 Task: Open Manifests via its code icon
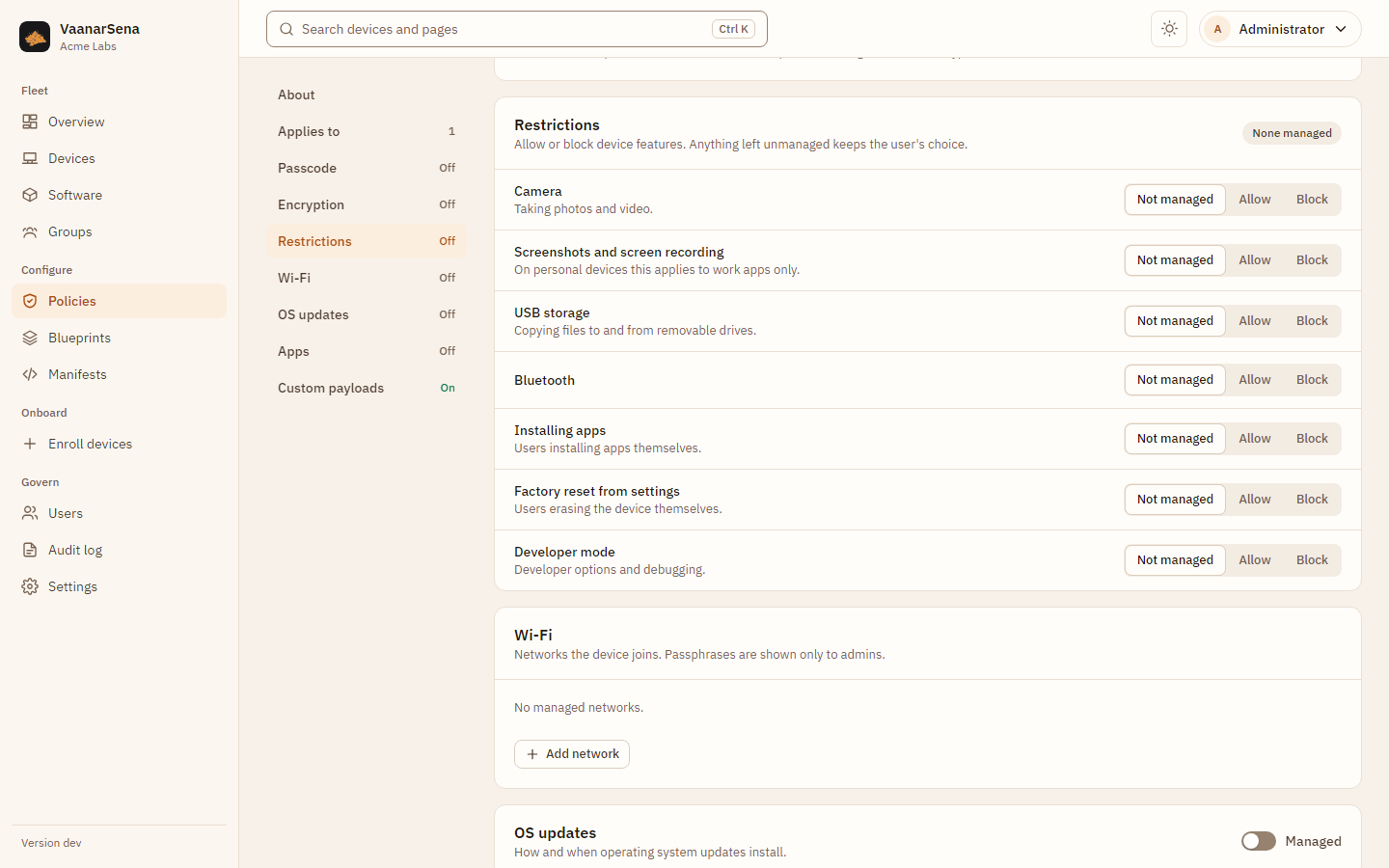coord(30,374)
